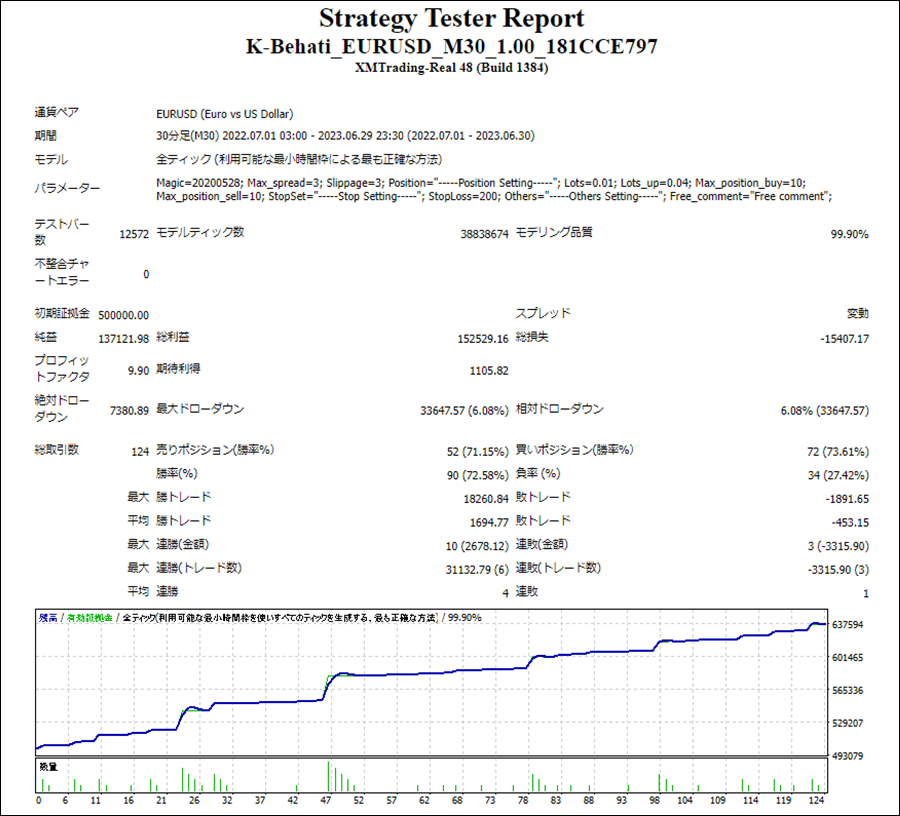Click the bar count value 12572
Viewport: 900px width, 816px height.
click(x=134, y=234)
